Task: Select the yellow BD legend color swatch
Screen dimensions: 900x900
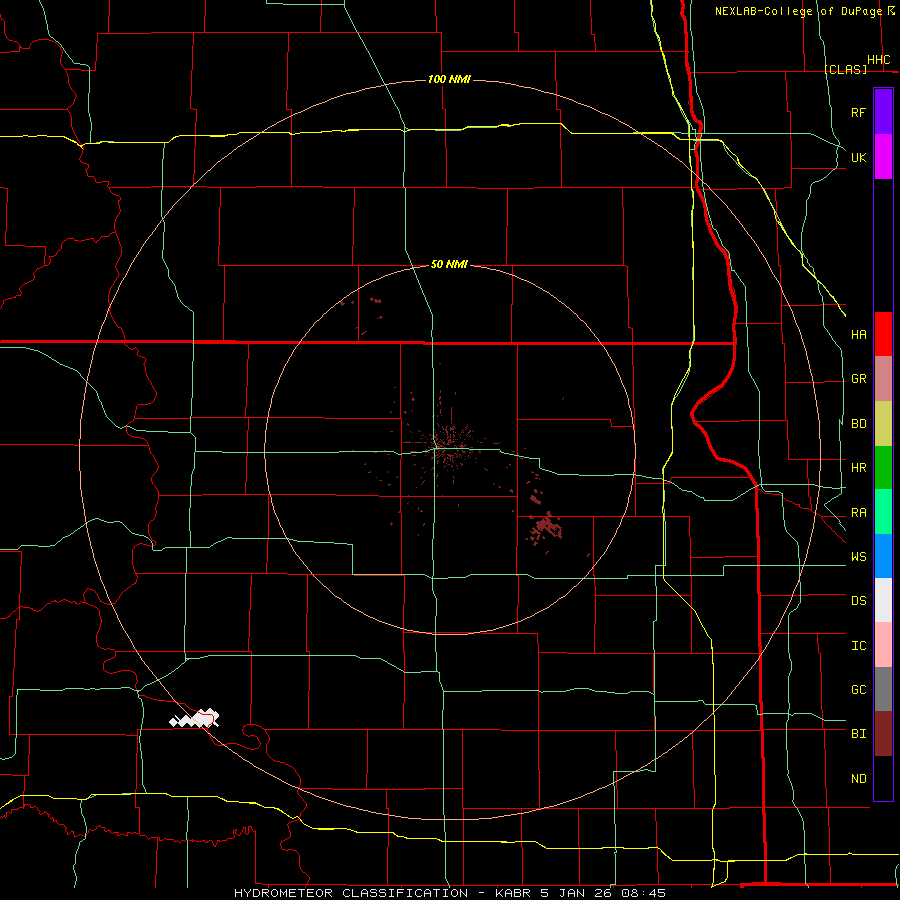Action: pos(883,424)
